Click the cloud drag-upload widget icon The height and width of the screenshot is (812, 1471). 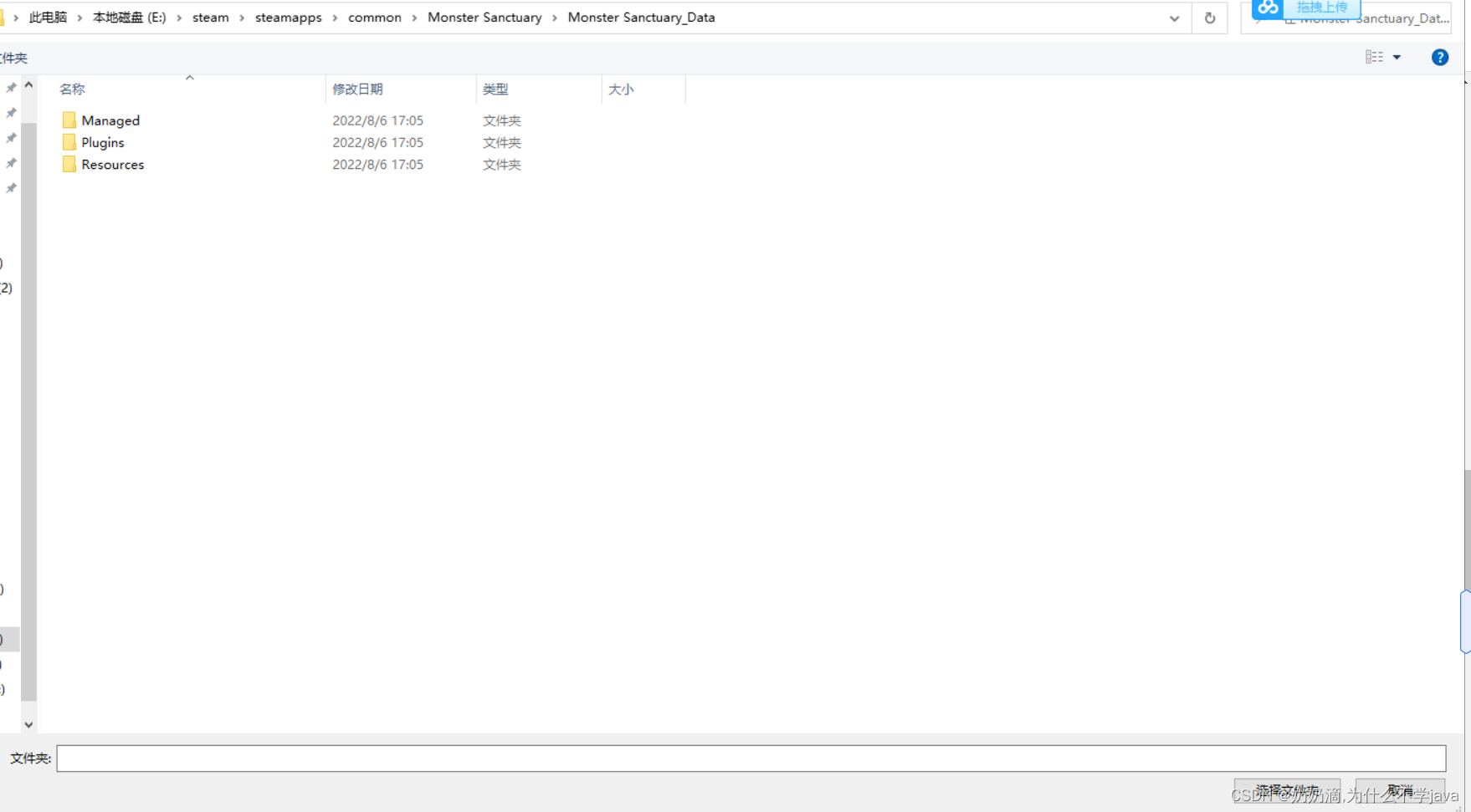pos(1269,8)
